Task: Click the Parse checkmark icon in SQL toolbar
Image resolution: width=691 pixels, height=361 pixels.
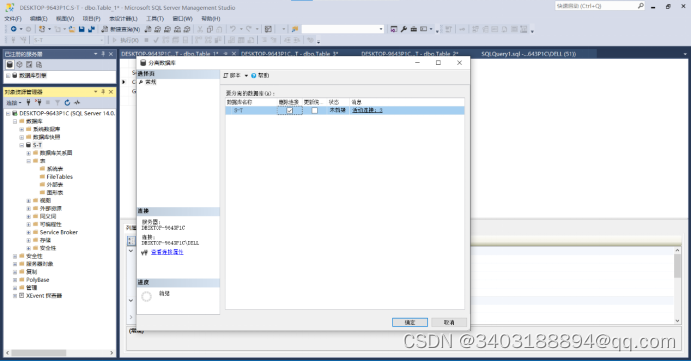Action: point(156,40)
